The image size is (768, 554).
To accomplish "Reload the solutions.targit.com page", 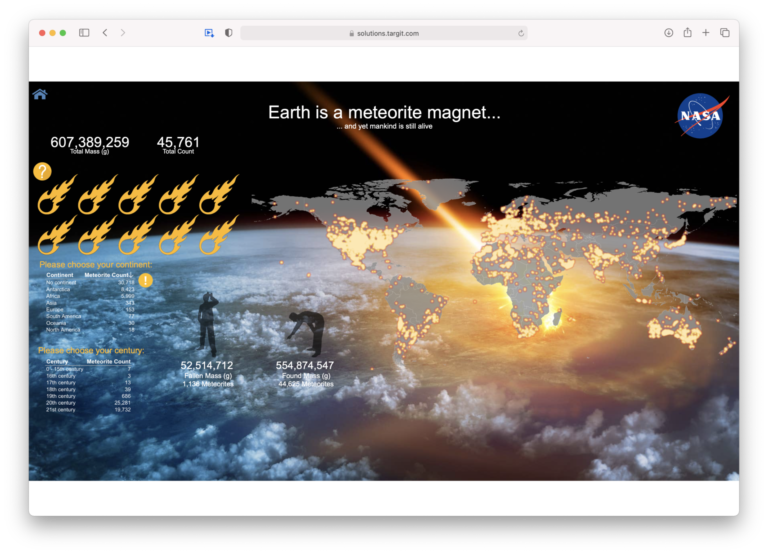I will point(521,33).
